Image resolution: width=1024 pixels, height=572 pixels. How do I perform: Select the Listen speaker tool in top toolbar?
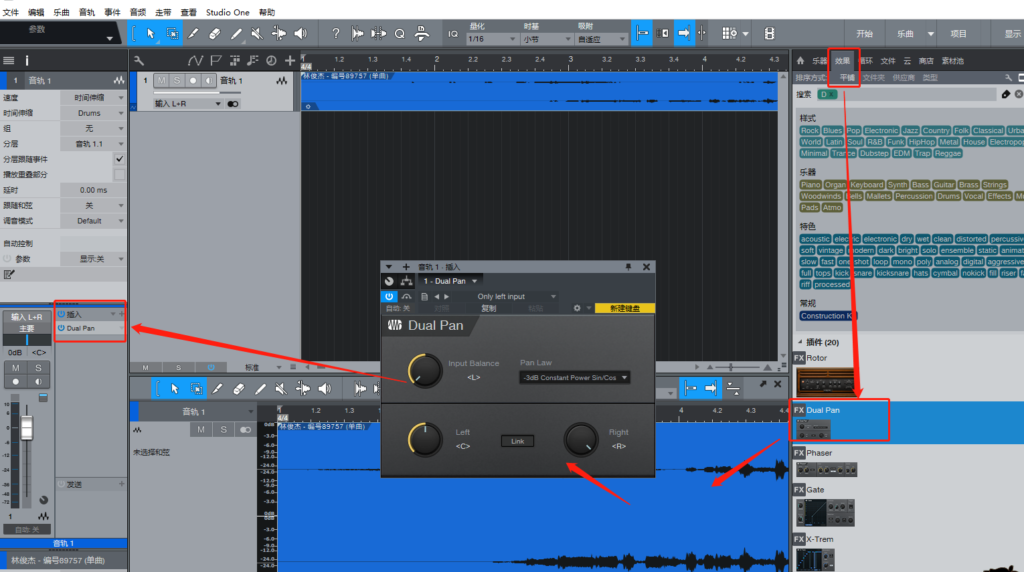click(300, 33)
